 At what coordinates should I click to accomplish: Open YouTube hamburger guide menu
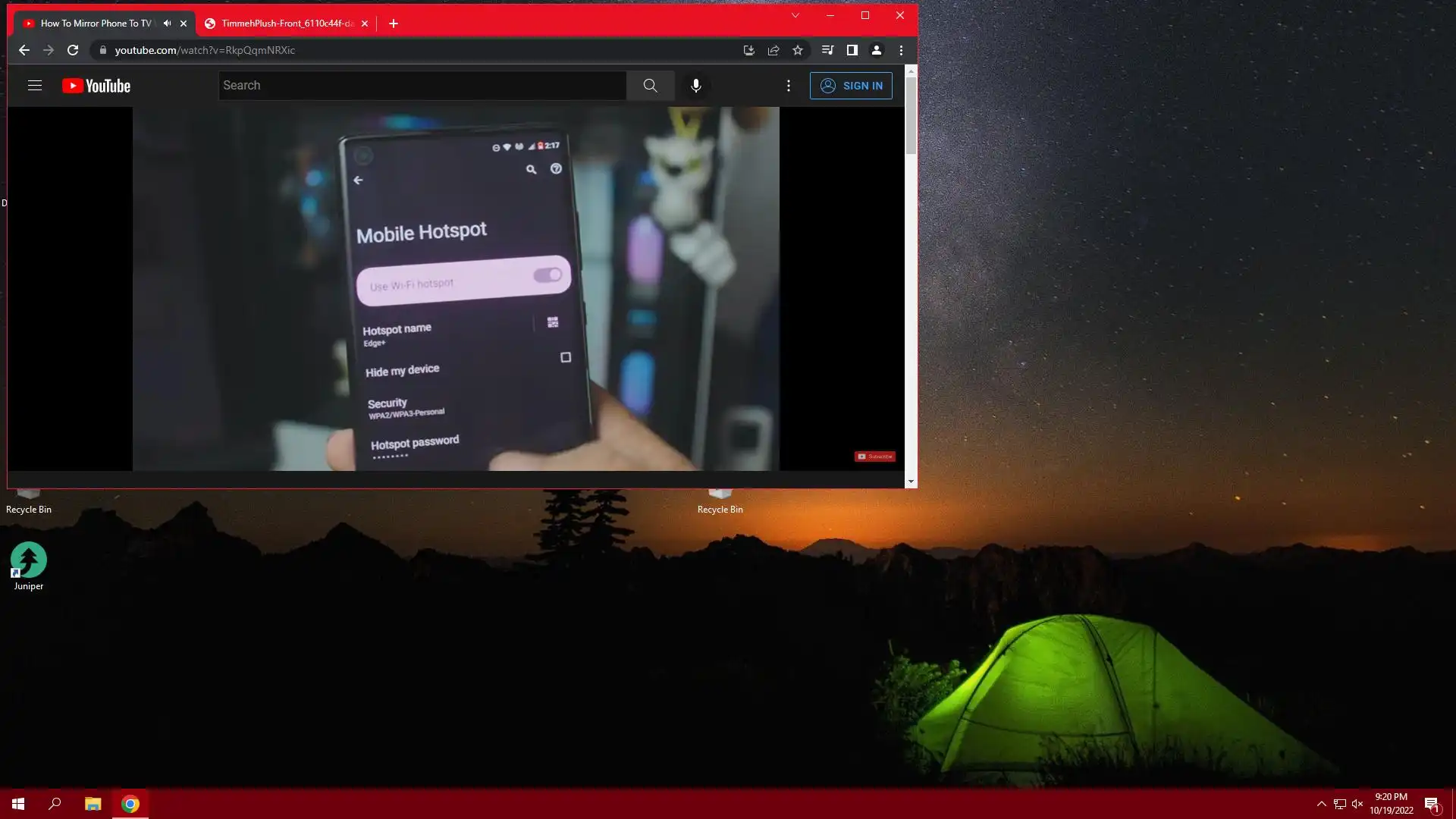35,86
